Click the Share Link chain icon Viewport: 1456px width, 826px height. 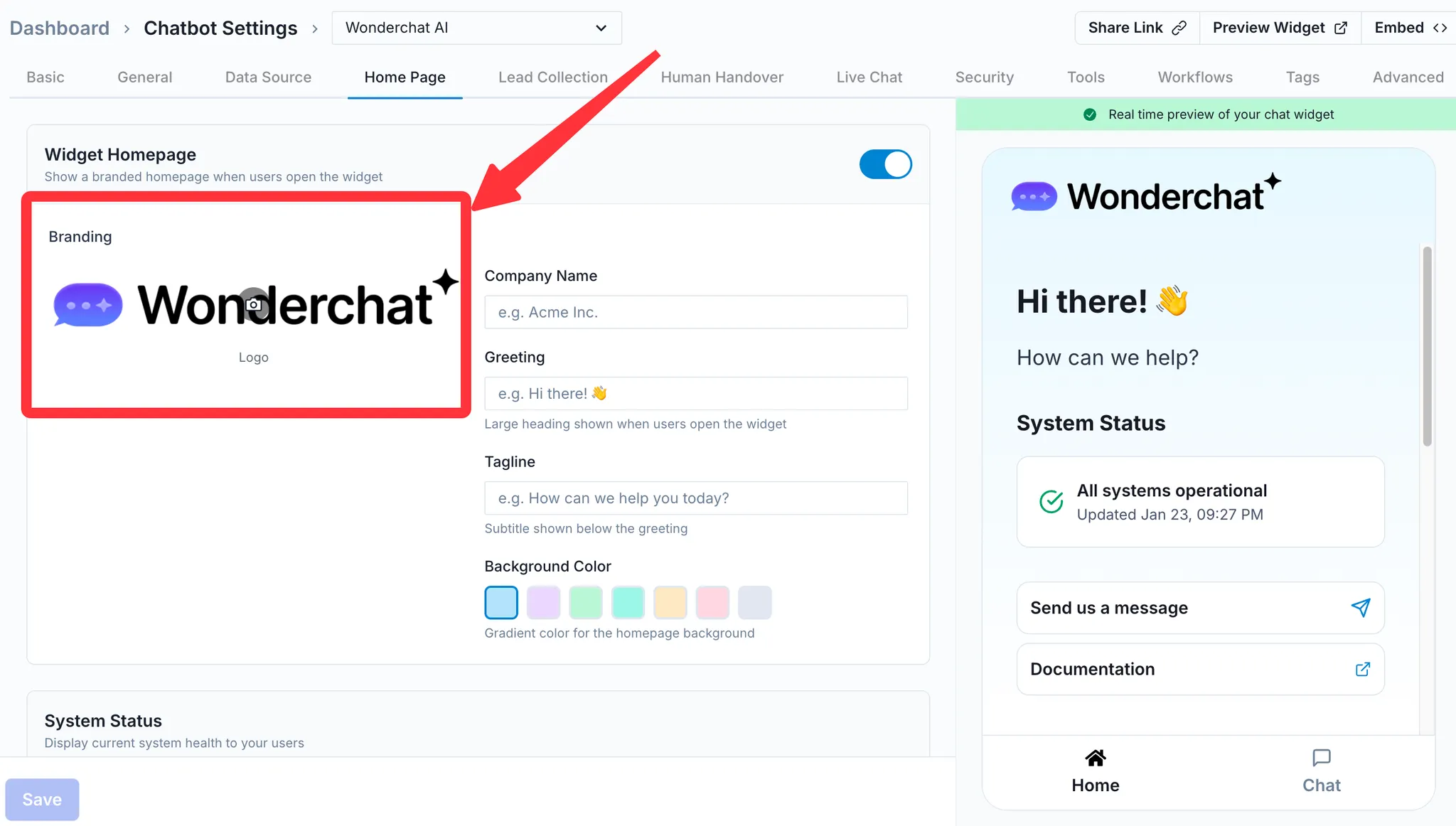[1179, 28]
